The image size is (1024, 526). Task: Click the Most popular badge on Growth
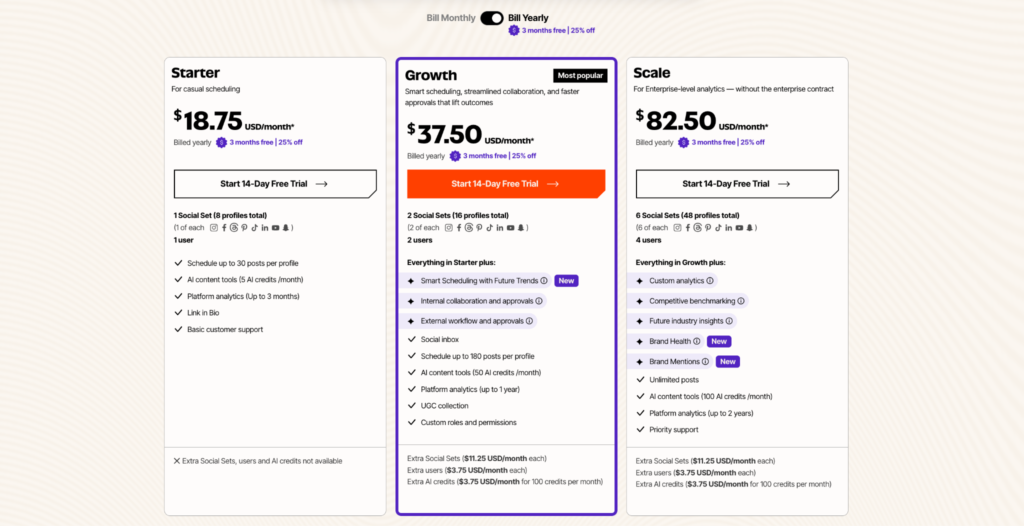tap(580, 75)
